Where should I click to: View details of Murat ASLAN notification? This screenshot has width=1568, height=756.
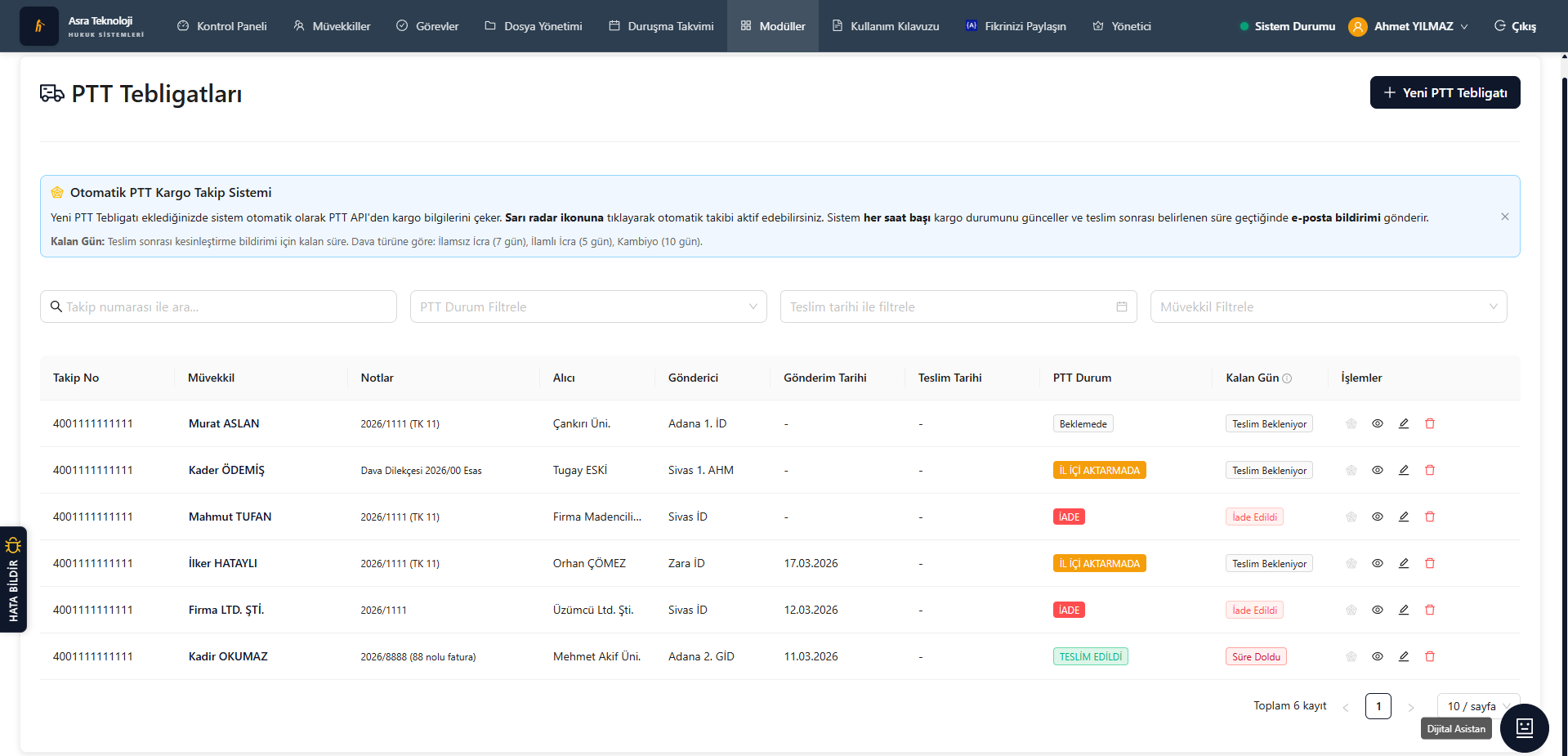(x=1378, y=423)
